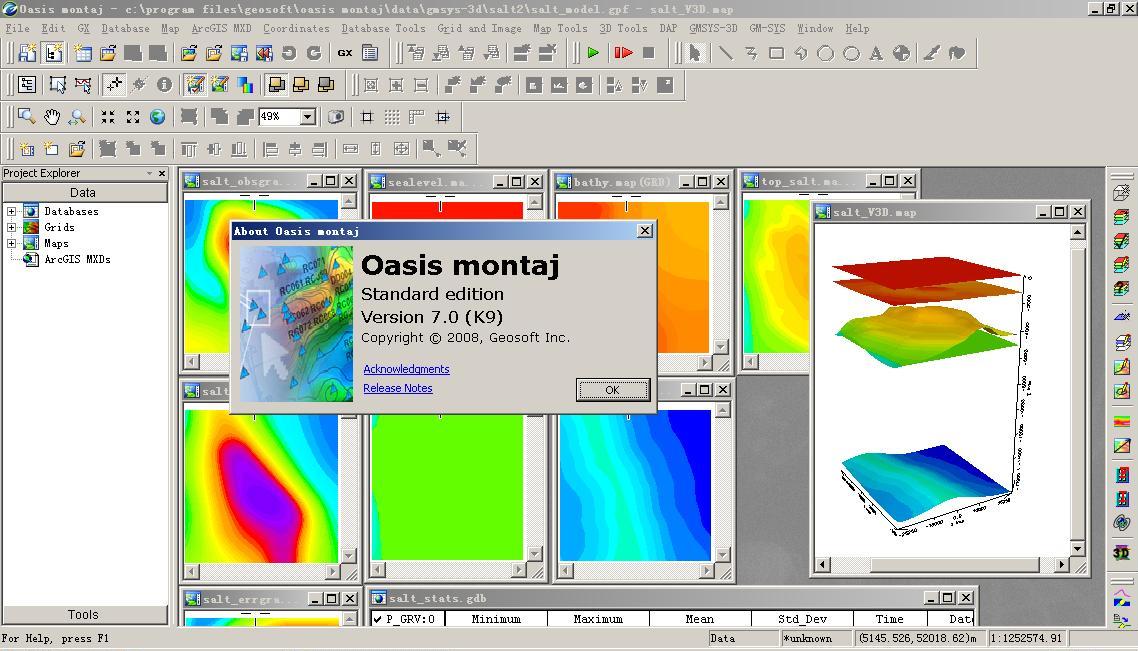Switch to the Tools panel in Project Explorer
This screenshot has height=651, width=1138.
pyautogui.click(x=85, y=615)
